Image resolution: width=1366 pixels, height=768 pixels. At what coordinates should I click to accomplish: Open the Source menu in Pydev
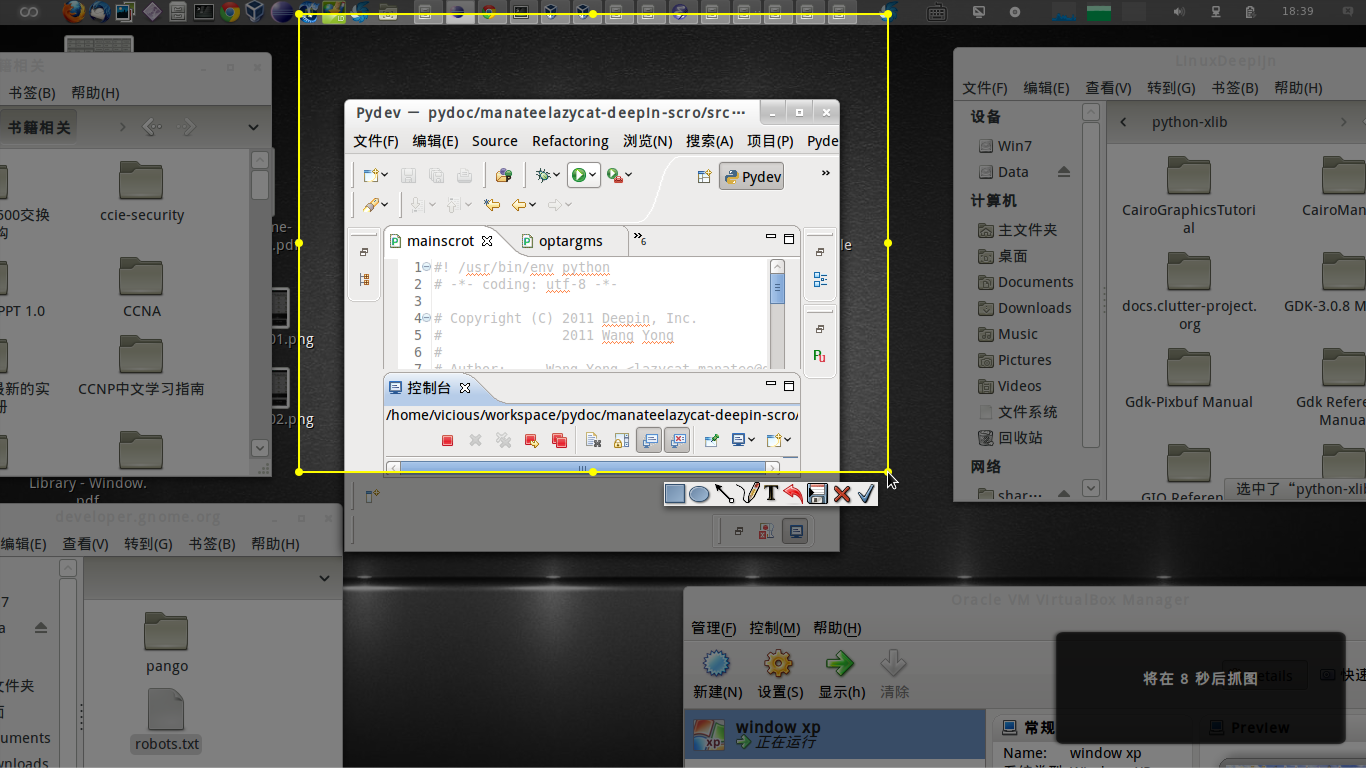pos(495,141)
